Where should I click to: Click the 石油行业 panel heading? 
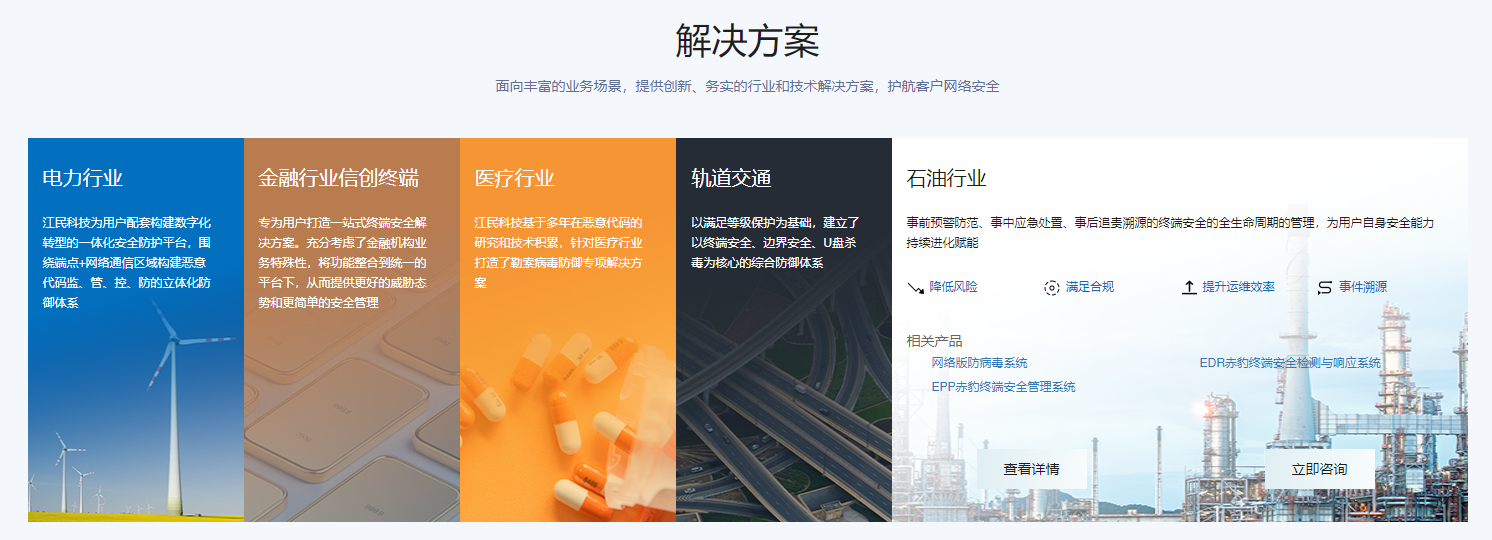[946, 179]
